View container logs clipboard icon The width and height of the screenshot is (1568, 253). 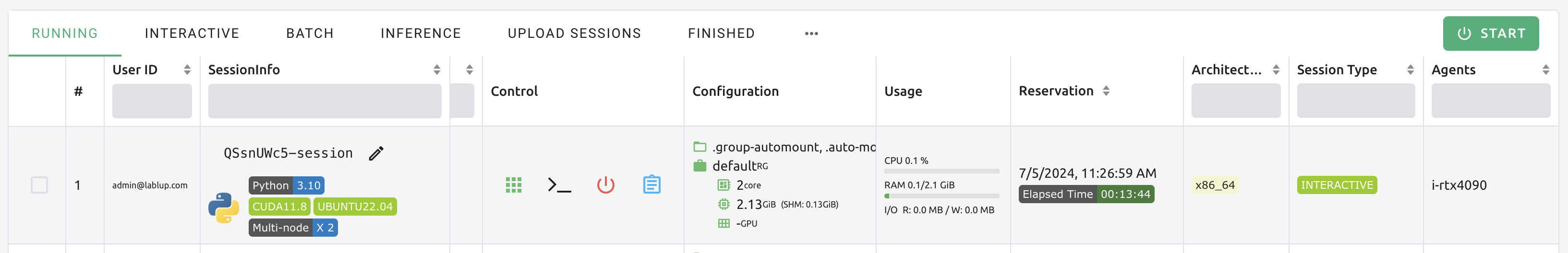click(x=651, y=184)
